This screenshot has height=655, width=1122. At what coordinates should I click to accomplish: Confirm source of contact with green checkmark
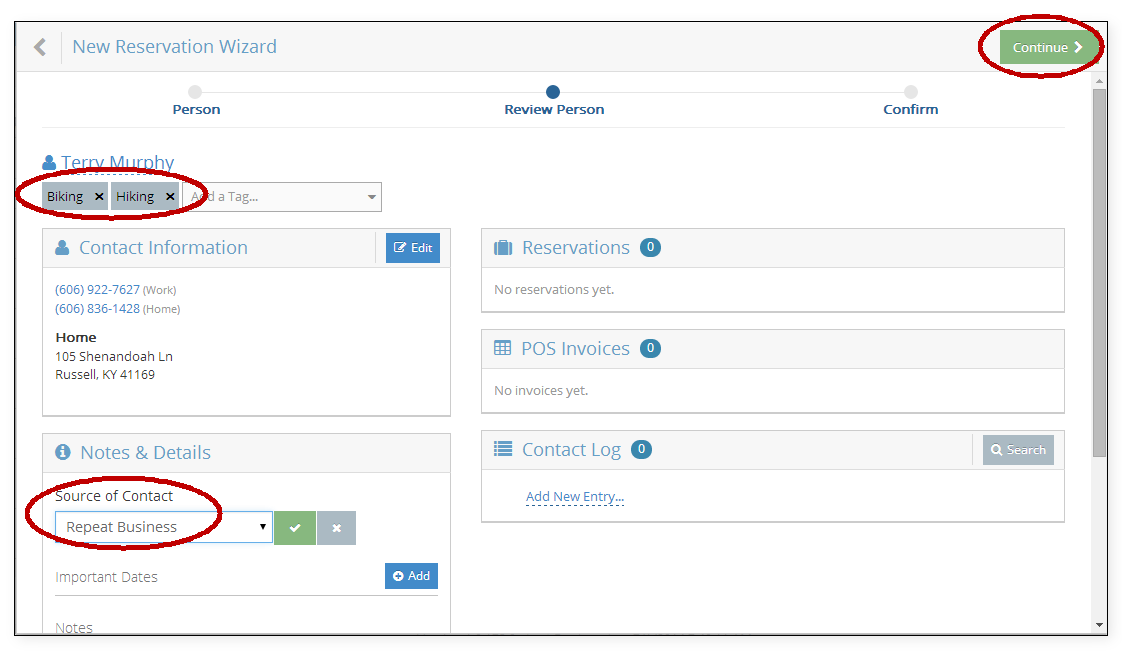[295, 528]
